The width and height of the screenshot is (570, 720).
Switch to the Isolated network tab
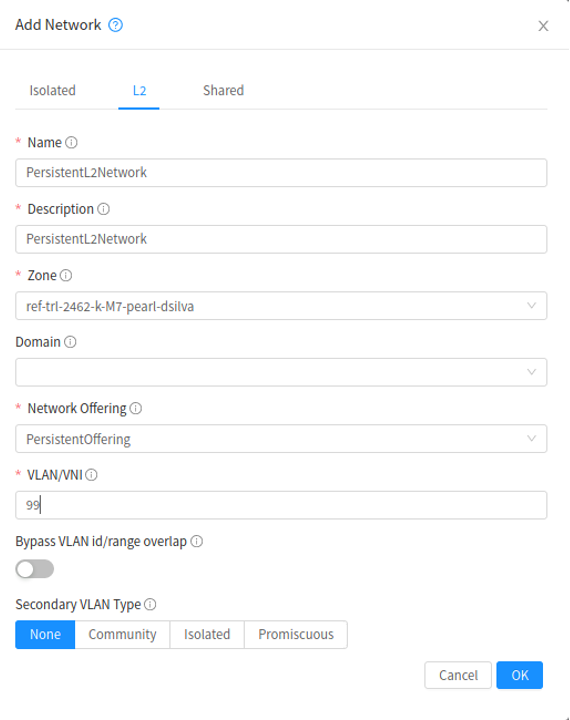click(52, 90)
